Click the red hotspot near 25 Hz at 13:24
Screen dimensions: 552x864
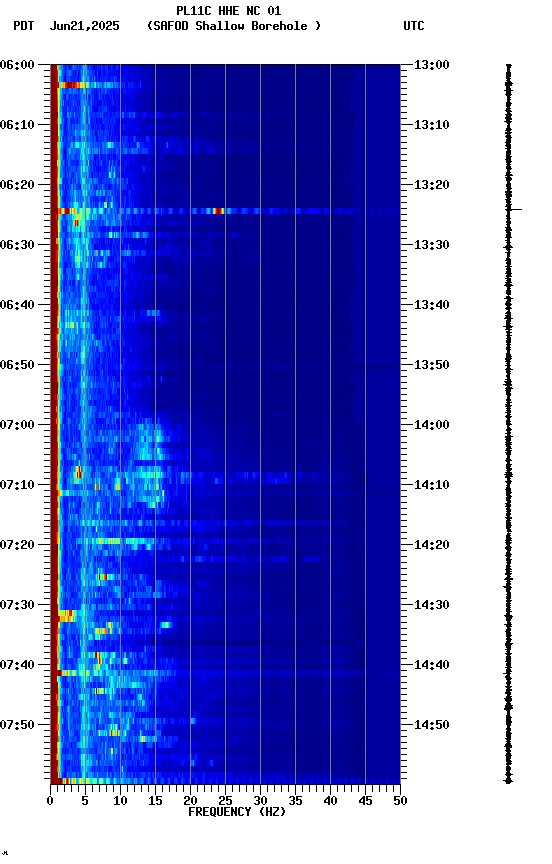point(219,211)
